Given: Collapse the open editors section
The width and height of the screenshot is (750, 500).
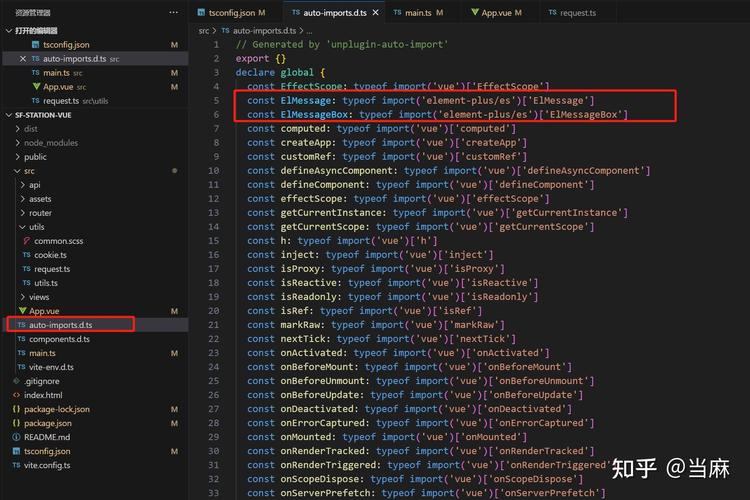Looking at the screenshot, I should [9, 31].
